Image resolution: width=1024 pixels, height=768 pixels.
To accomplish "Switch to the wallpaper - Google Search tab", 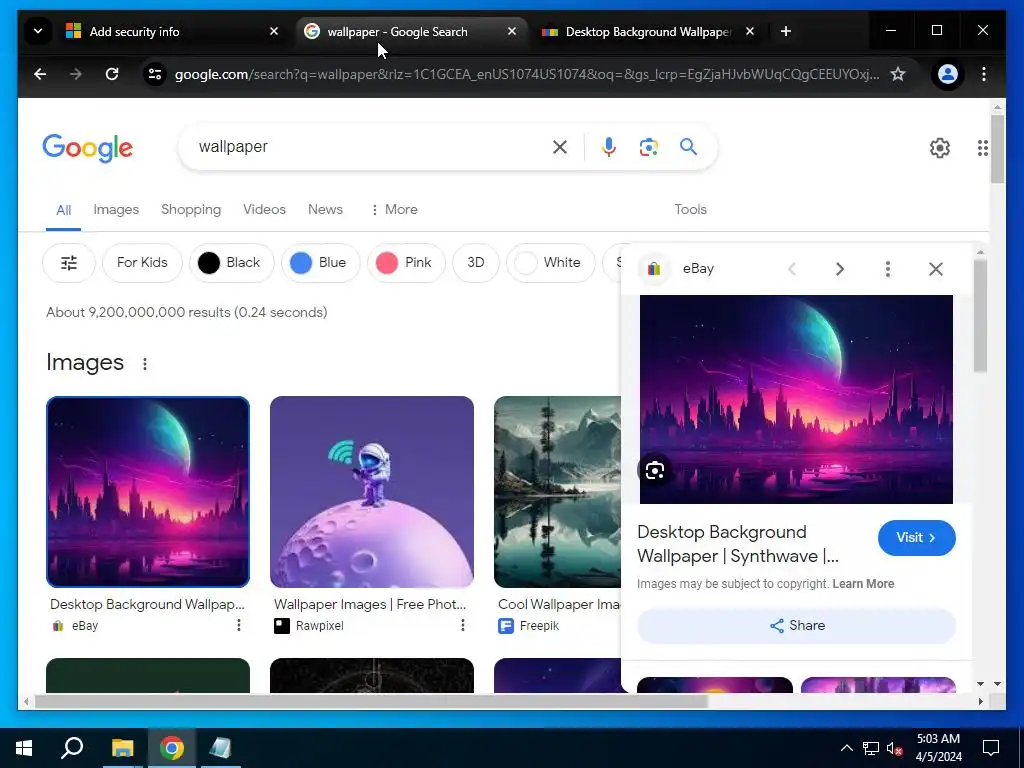I will coord(412,31).
